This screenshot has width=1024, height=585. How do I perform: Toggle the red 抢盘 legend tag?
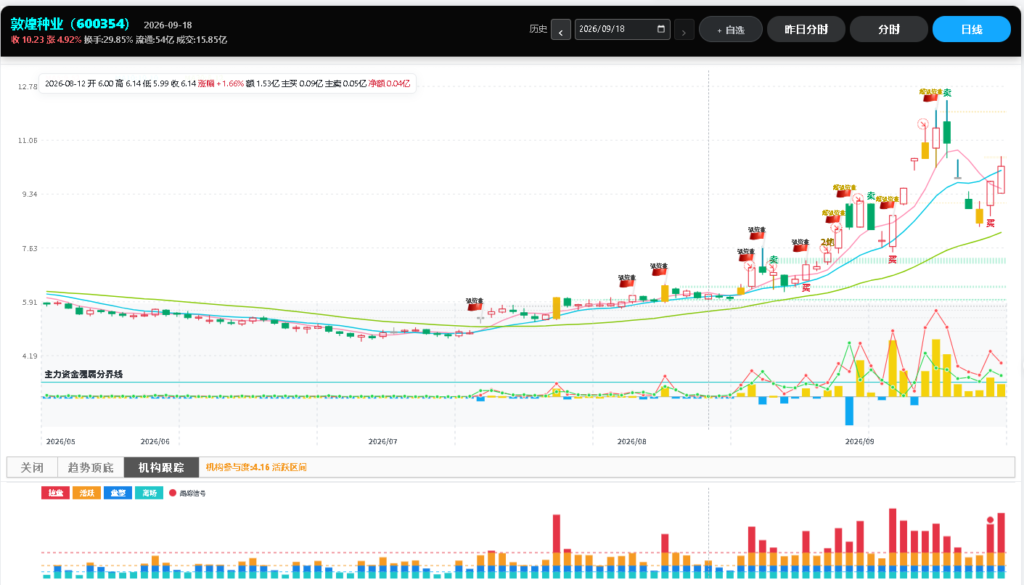pos(55,493)
